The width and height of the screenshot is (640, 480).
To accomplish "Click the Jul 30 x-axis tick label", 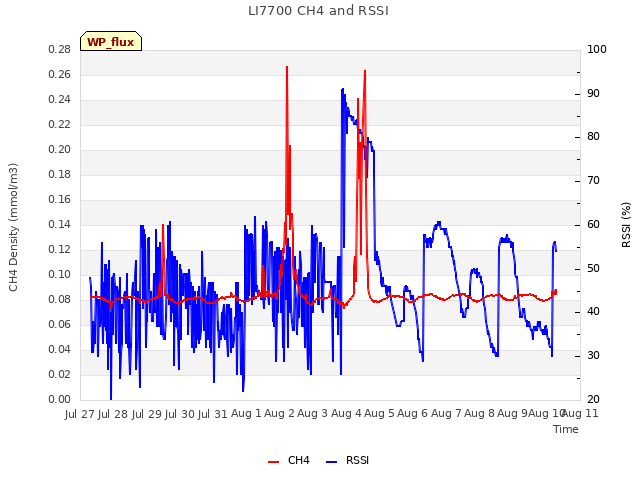I will [x=180, y=414].
